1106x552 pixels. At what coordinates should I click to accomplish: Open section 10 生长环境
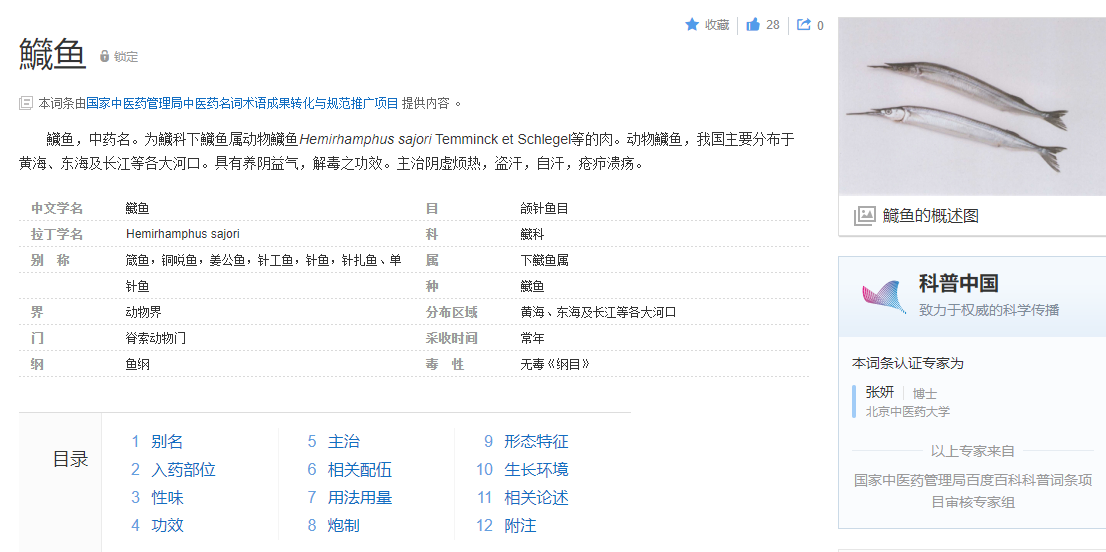(x=535, y=470)
